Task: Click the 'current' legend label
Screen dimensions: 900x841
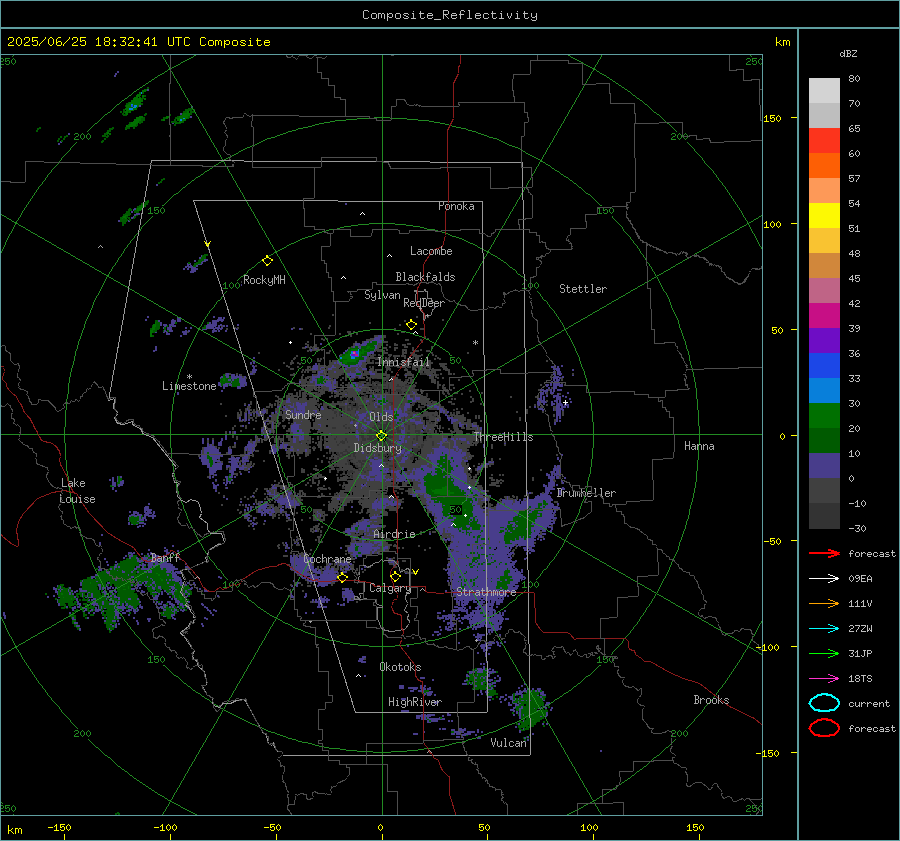Action: coord(868,703)
